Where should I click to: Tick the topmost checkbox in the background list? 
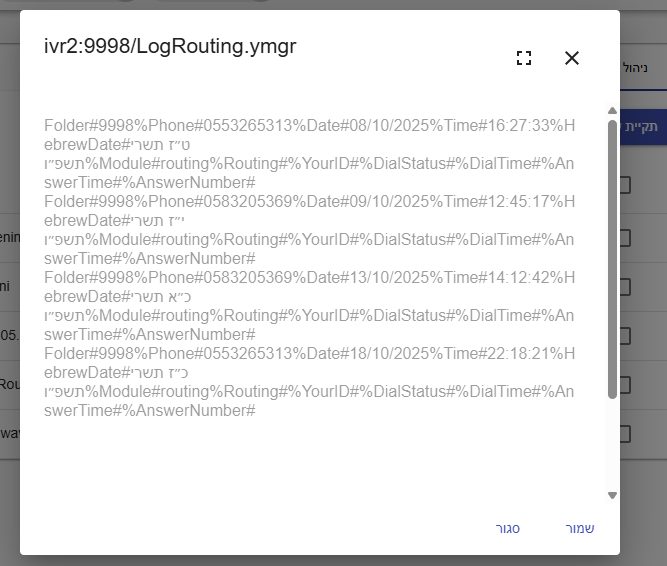click(x=625, y=185)
